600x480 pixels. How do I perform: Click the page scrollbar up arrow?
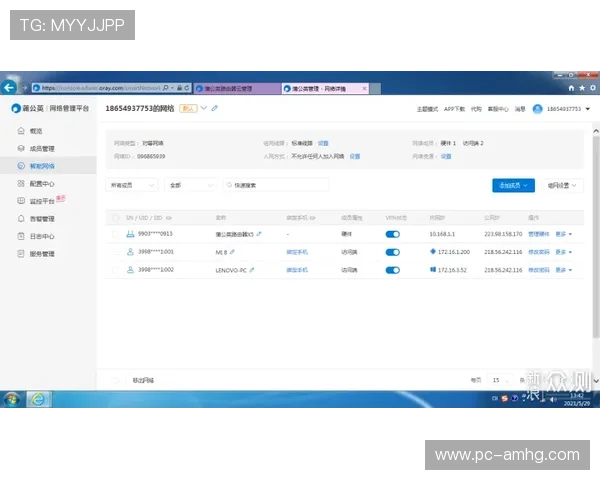point(596,131)
